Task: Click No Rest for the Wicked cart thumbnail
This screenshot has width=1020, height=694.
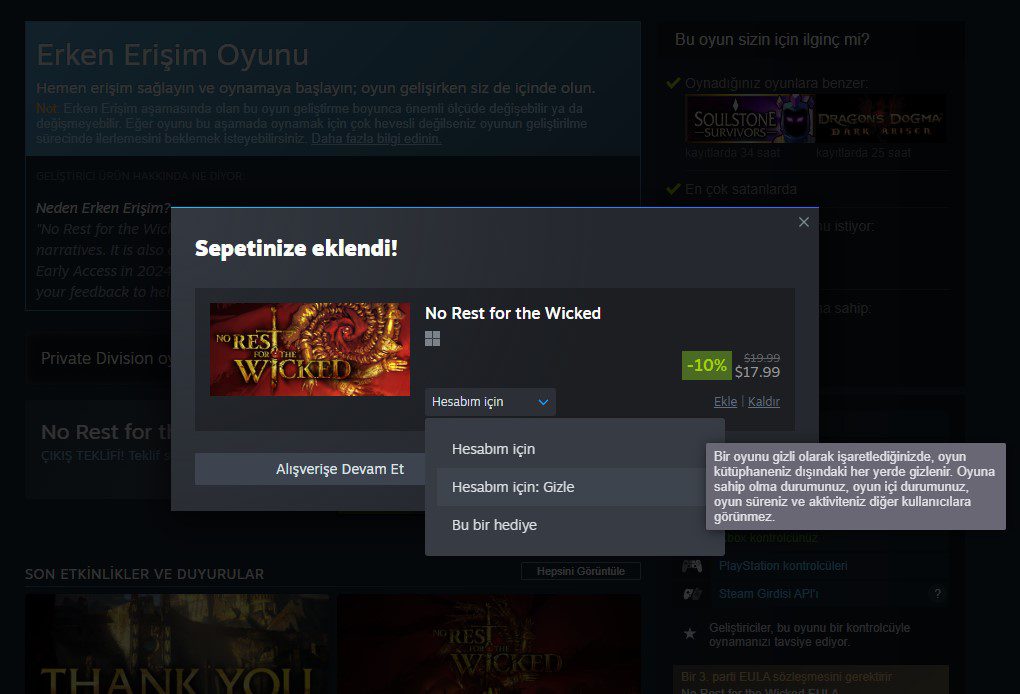Action: pos(310,349)
